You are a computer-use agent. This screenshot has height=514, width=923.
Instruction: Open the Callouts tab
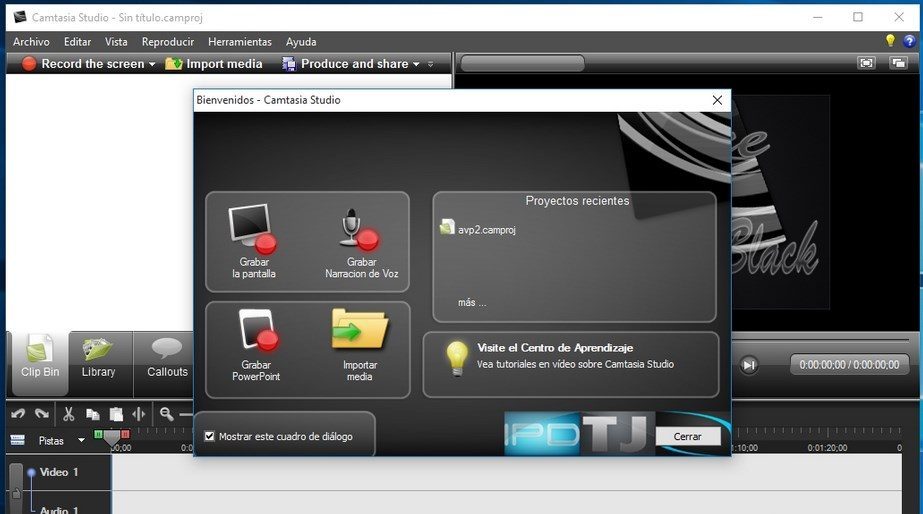[x=167, y=362]
